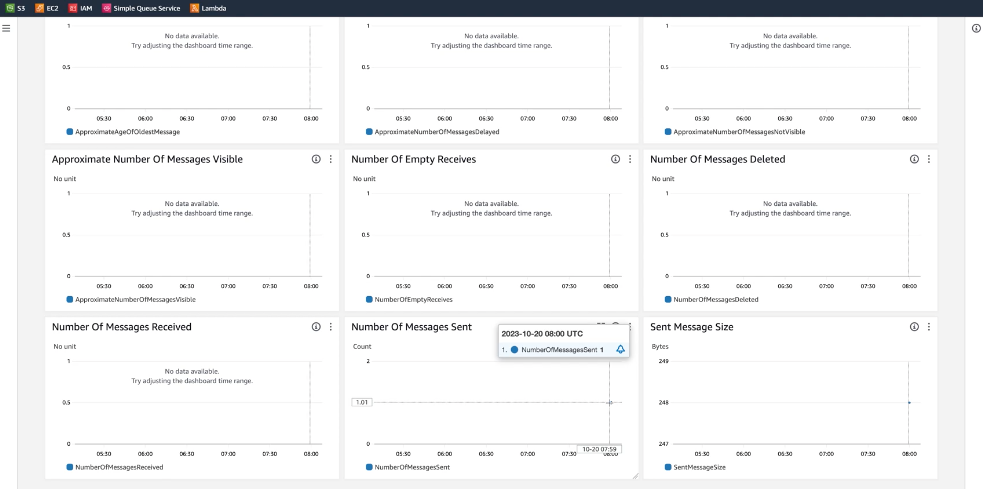Viewport: 983px width, 489px height.
Task: Show info for Number Of Messages Received
Action: click(316, 327)
